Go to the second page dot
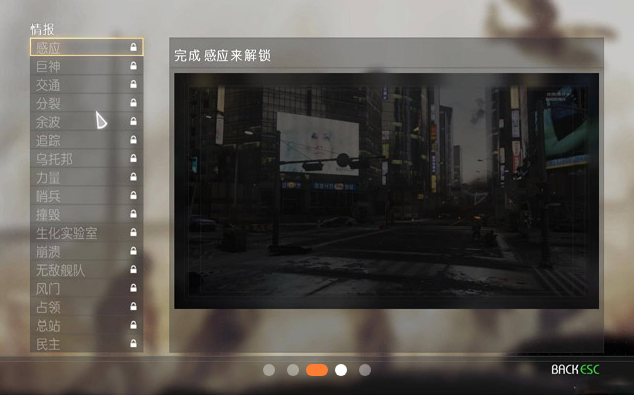 click(293, 370)
